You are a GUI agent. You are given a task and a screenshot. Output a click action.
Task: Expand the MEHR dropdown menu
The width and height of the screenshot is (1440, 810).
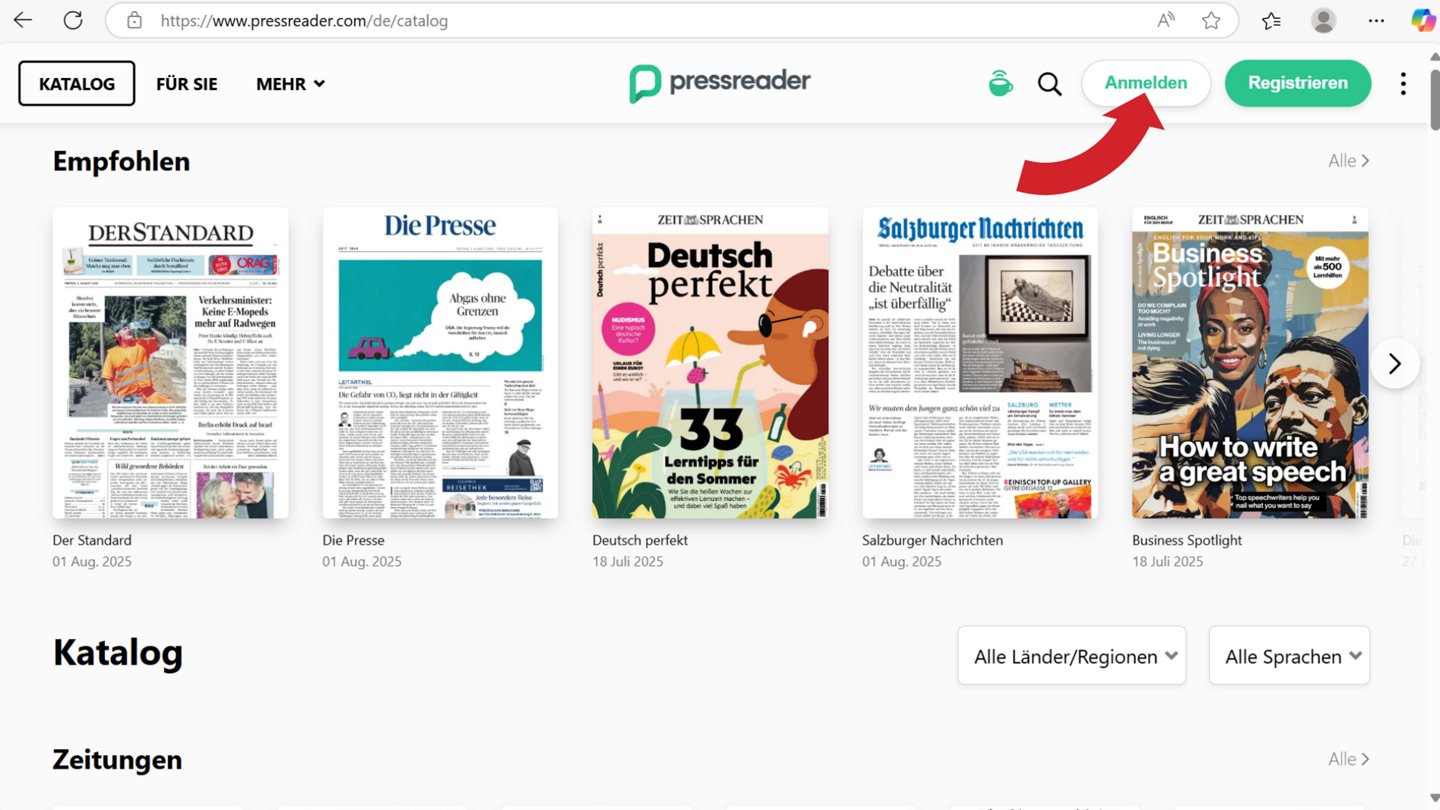291,84
